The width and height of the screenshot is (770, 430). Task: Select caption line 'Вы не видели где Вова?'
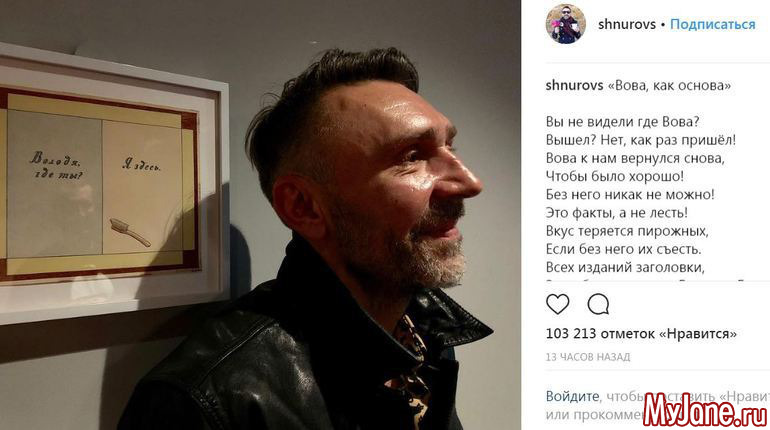point(623,122)
